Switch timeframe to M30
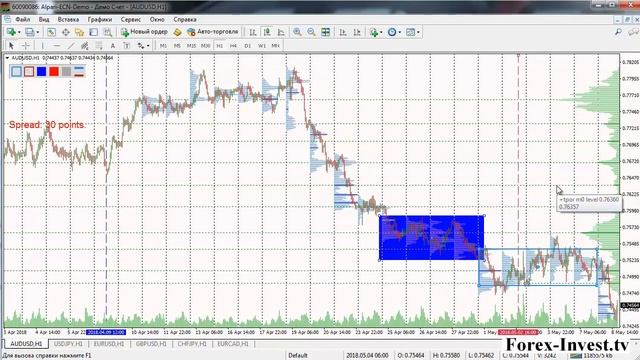The image size is (640, 360). 205,46
